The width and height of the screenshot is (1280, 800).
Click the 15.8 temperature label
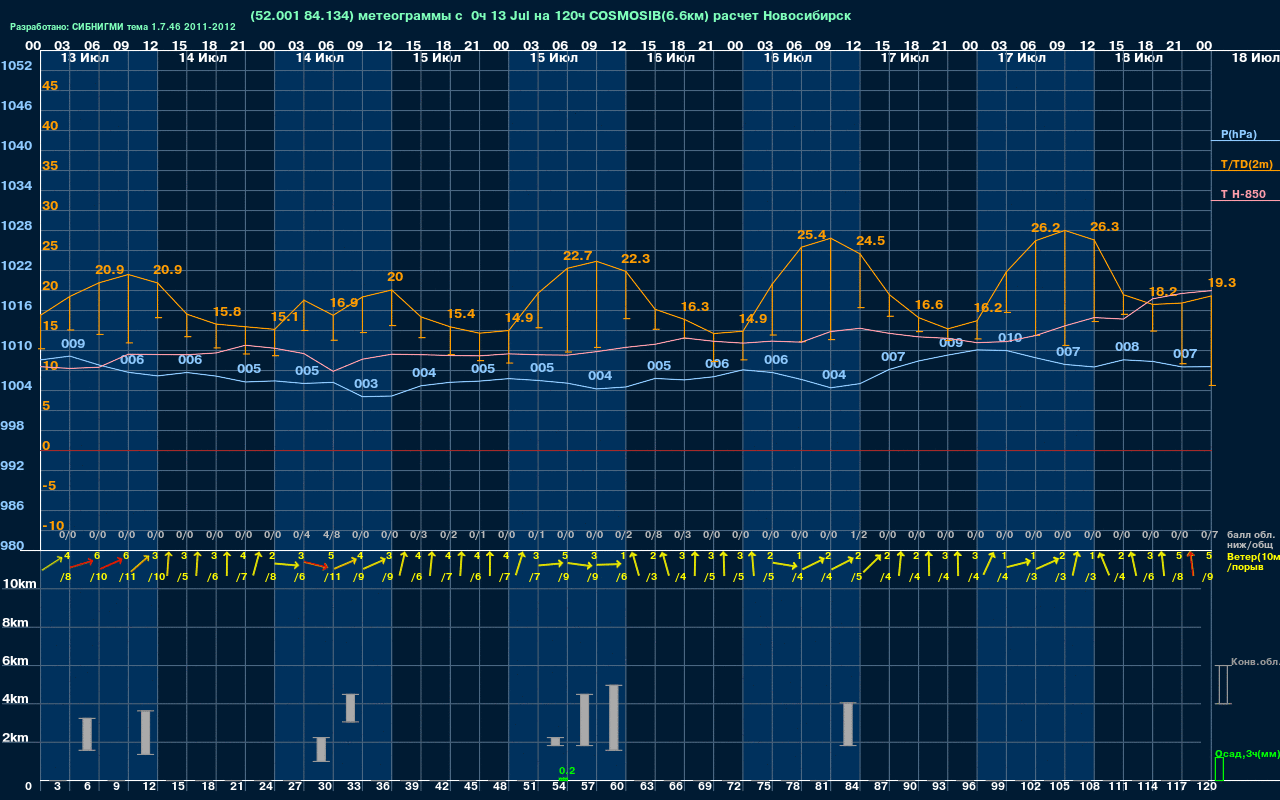pos(227,312)
